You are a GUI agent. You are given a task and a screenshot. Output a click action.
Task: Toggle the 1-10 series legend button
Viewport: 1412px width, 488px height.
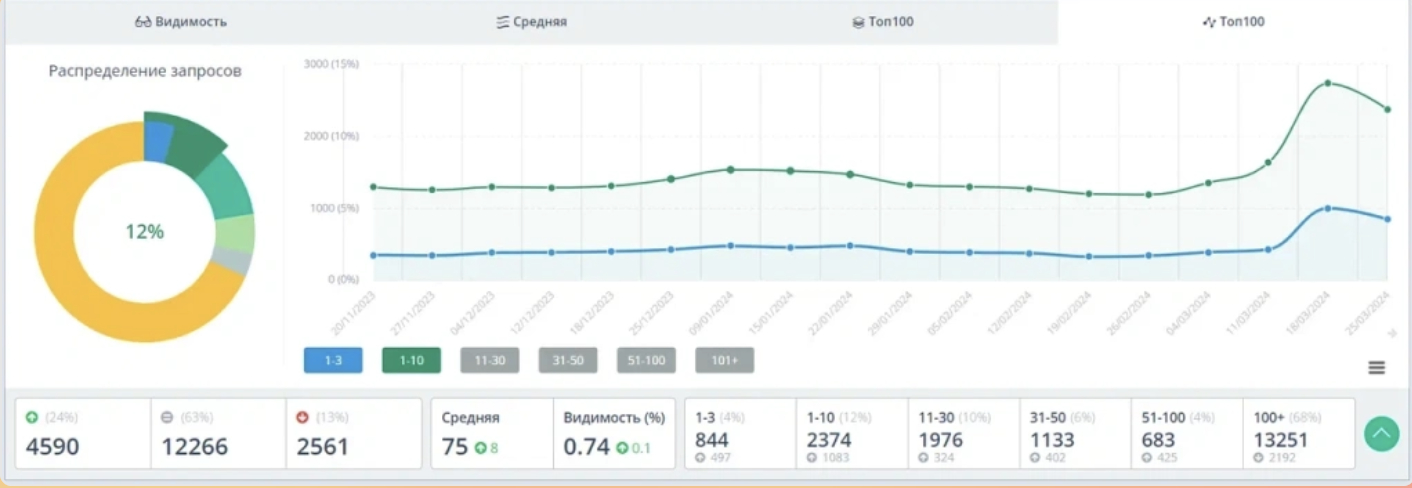411,360
